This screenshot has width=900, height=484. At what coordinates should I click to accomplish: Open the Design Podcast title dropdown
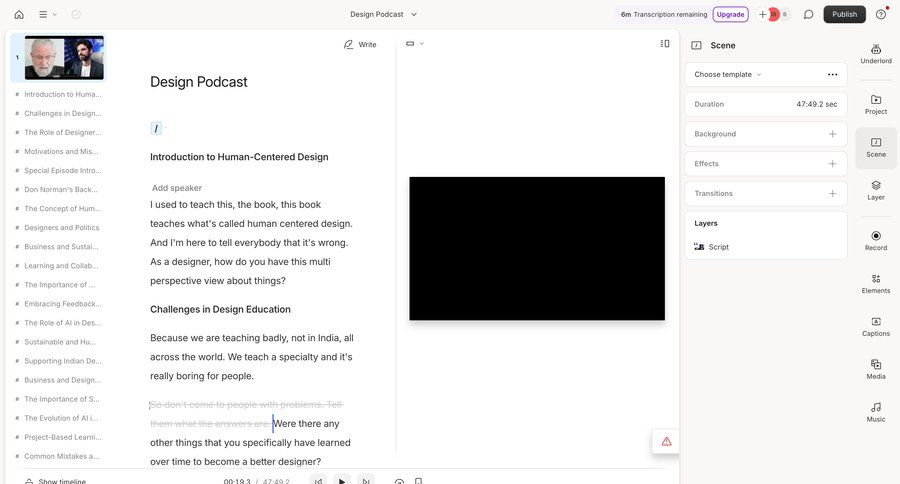coord(384,14)
